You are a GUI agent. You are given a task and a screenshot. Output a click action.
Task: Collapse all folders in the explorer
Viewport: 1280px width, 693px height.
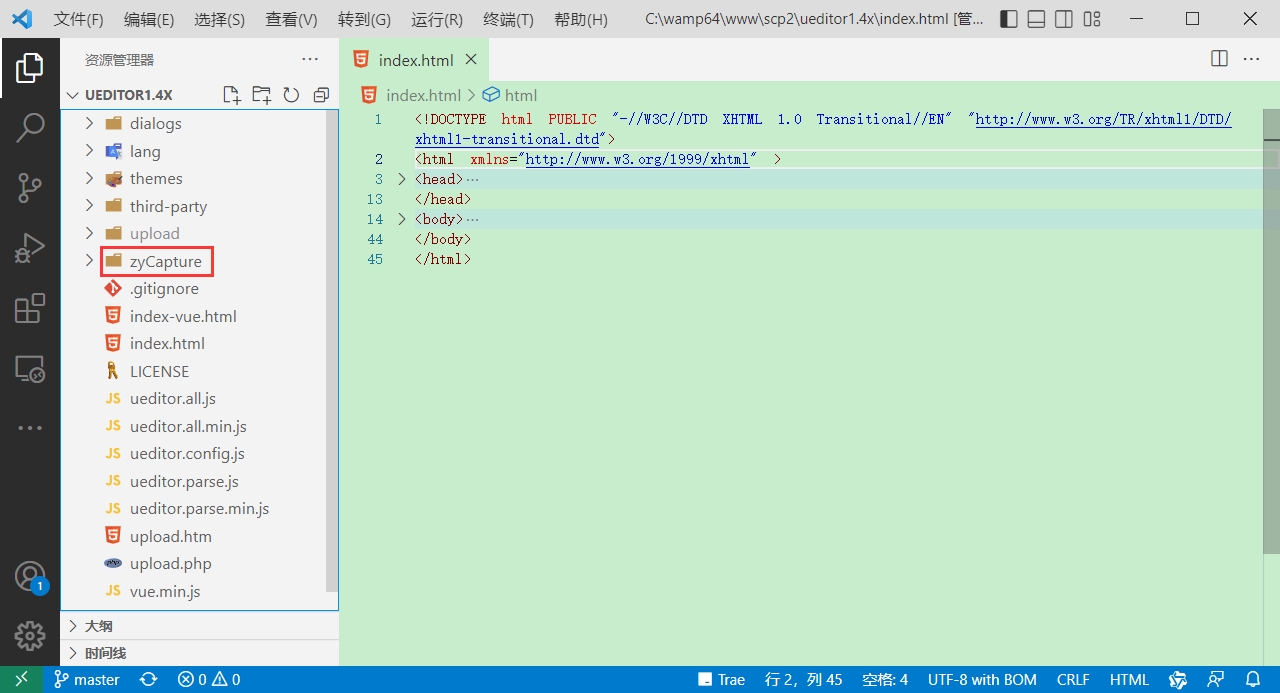coord(321,95)
